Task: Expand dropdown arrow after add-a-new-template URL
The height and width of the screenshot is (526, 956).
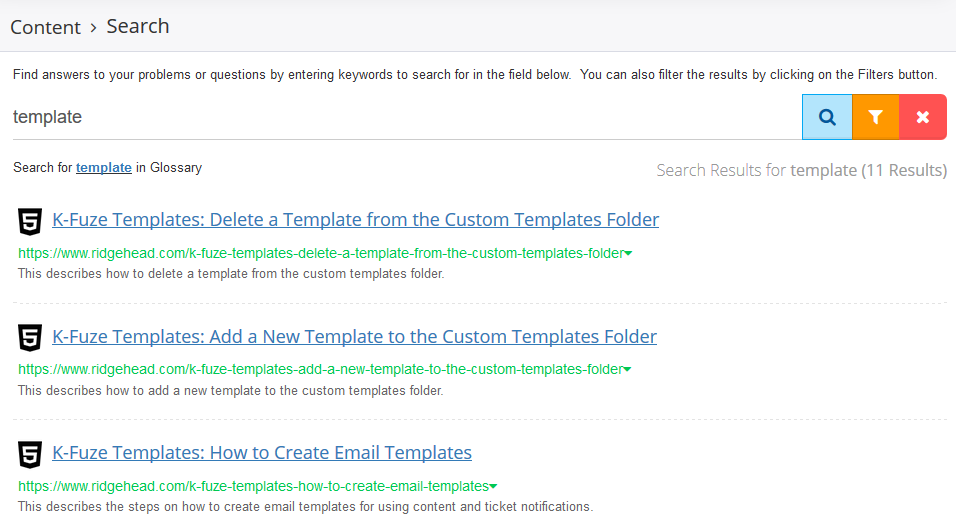Action: [627, 369]
